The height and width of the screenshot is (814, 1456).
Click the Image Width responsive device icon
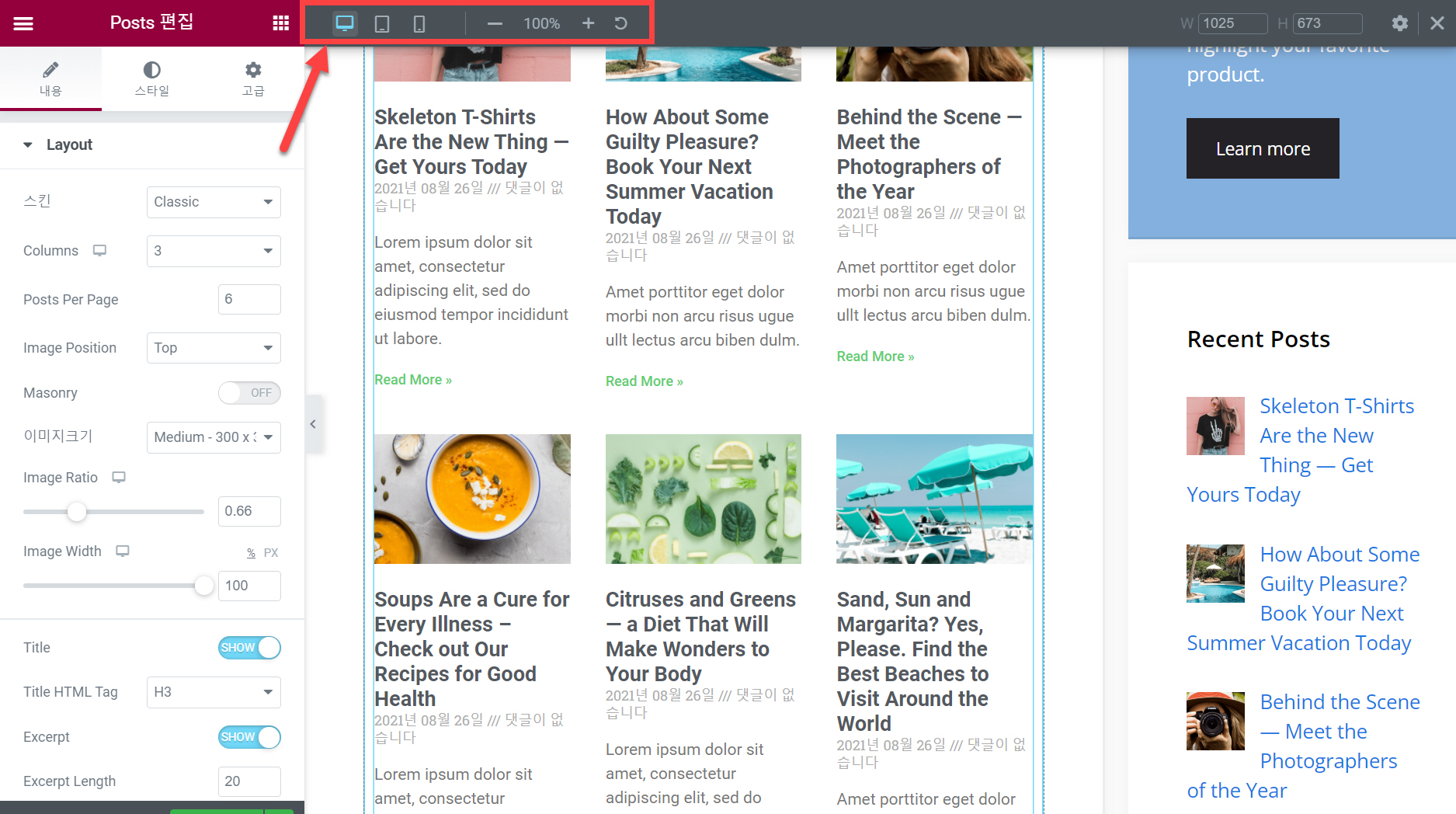point(123,551)
